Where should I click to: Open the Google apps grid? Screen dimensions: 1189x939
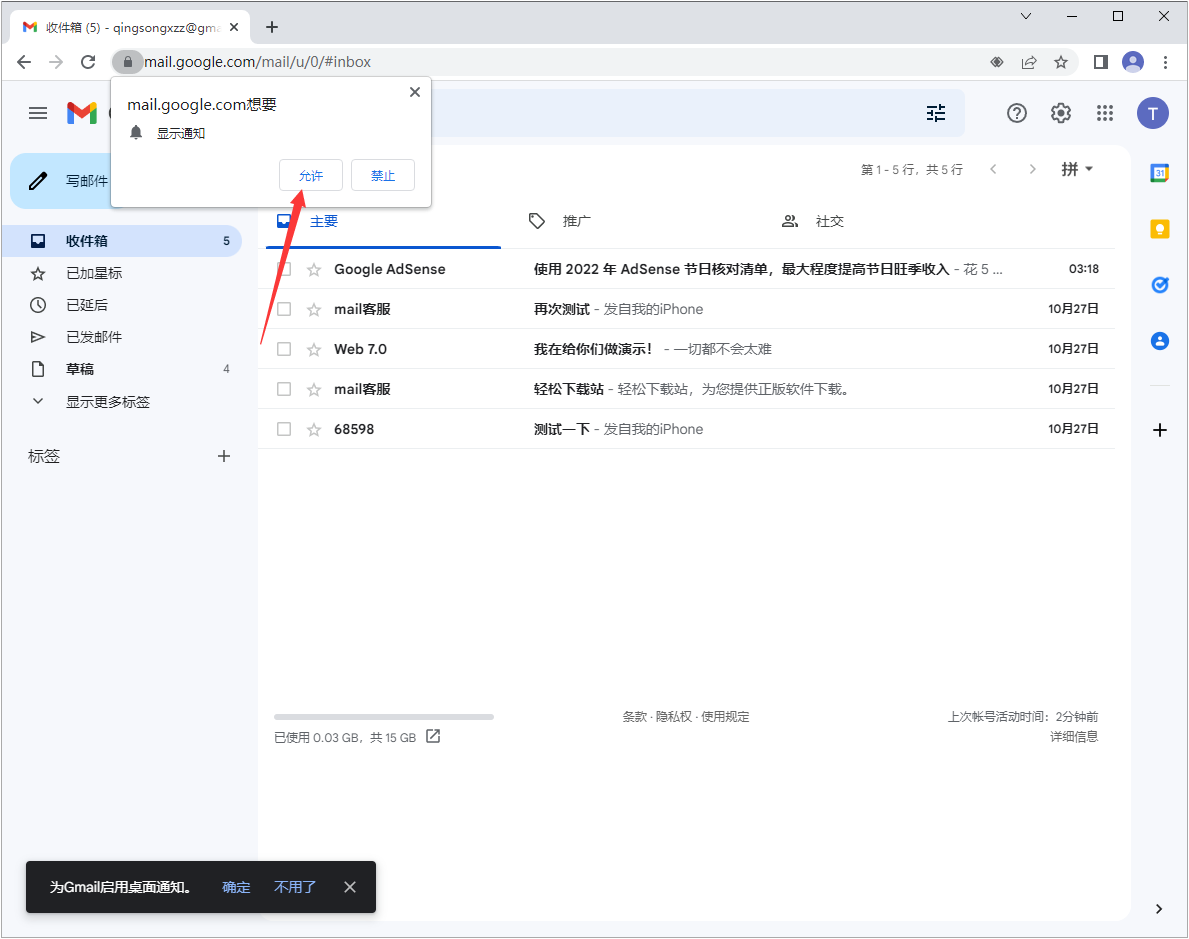(1105, 113)
